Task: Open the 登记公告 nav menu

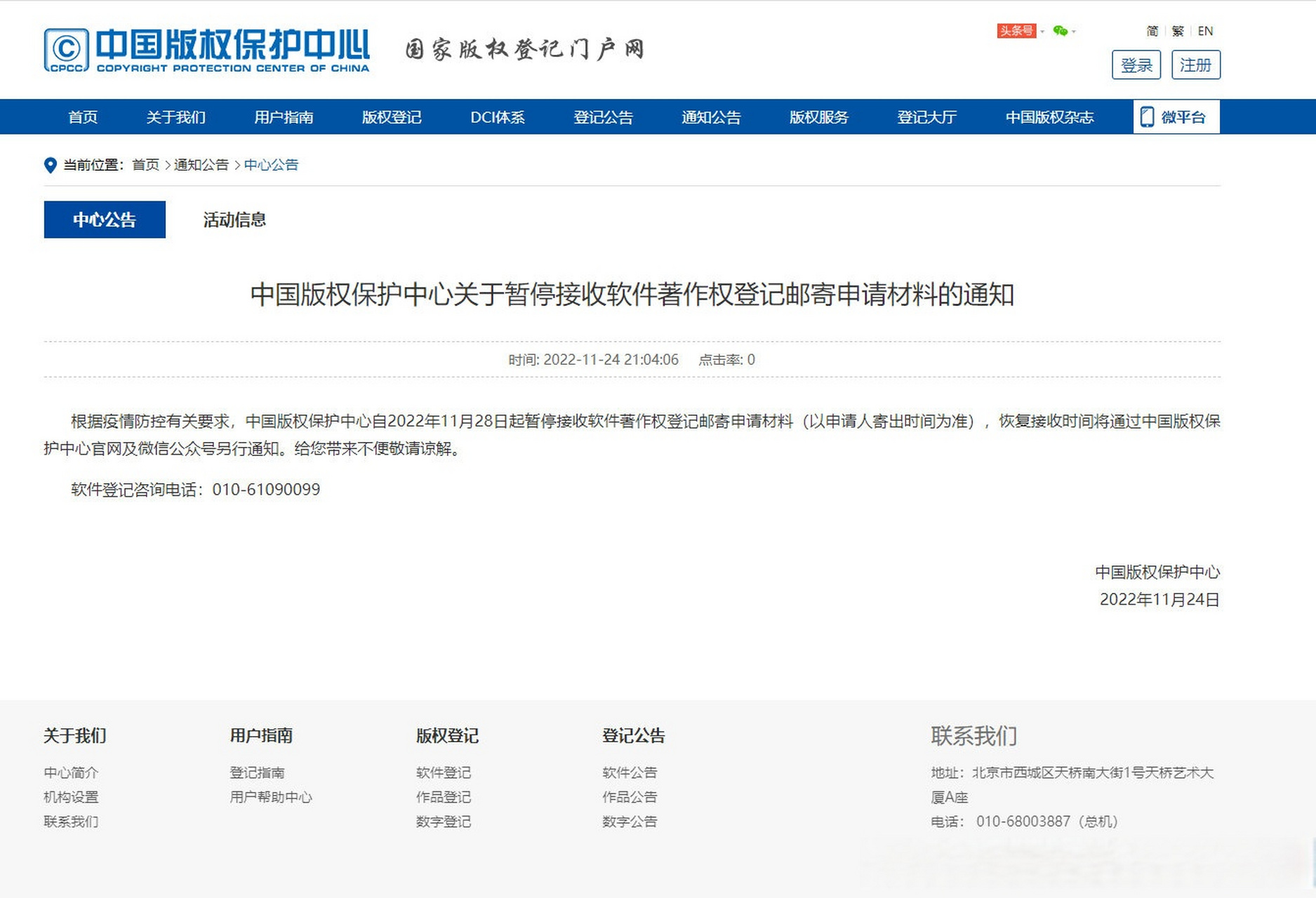Action: (x=604, y=117)
